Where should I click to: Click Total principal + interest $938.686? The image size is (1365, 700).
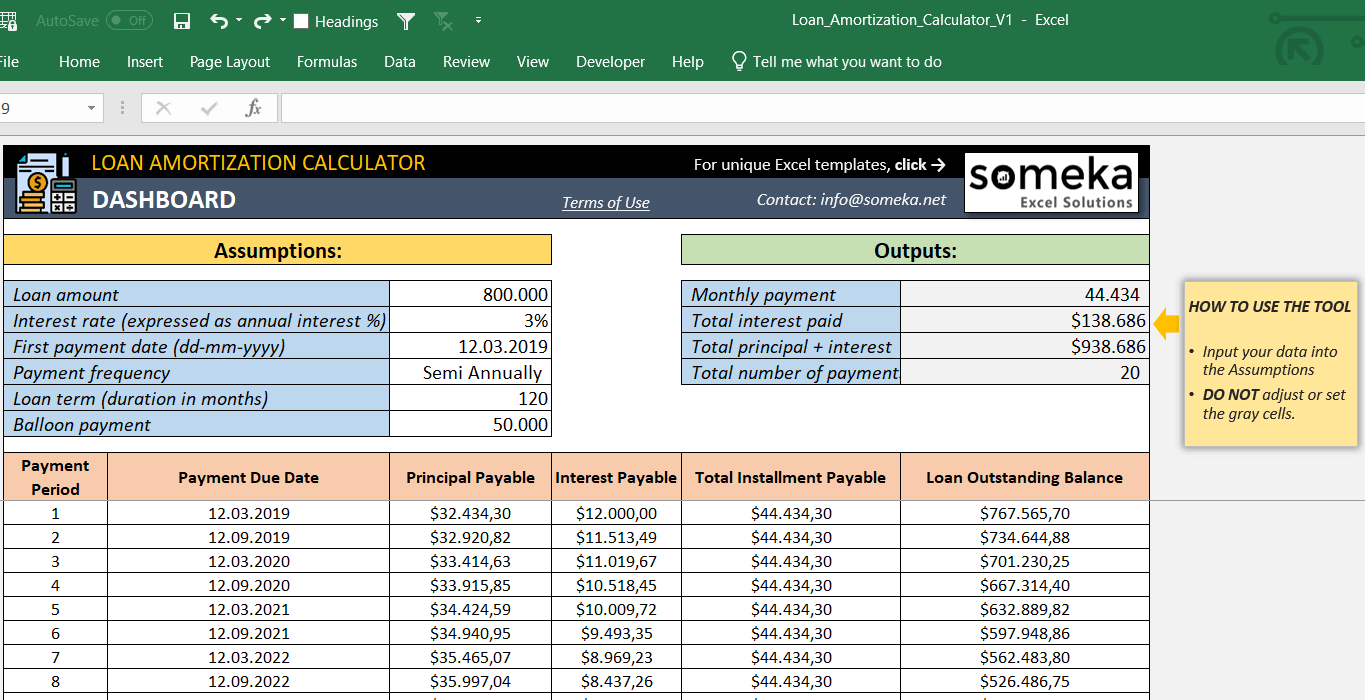coord(1025,347)
